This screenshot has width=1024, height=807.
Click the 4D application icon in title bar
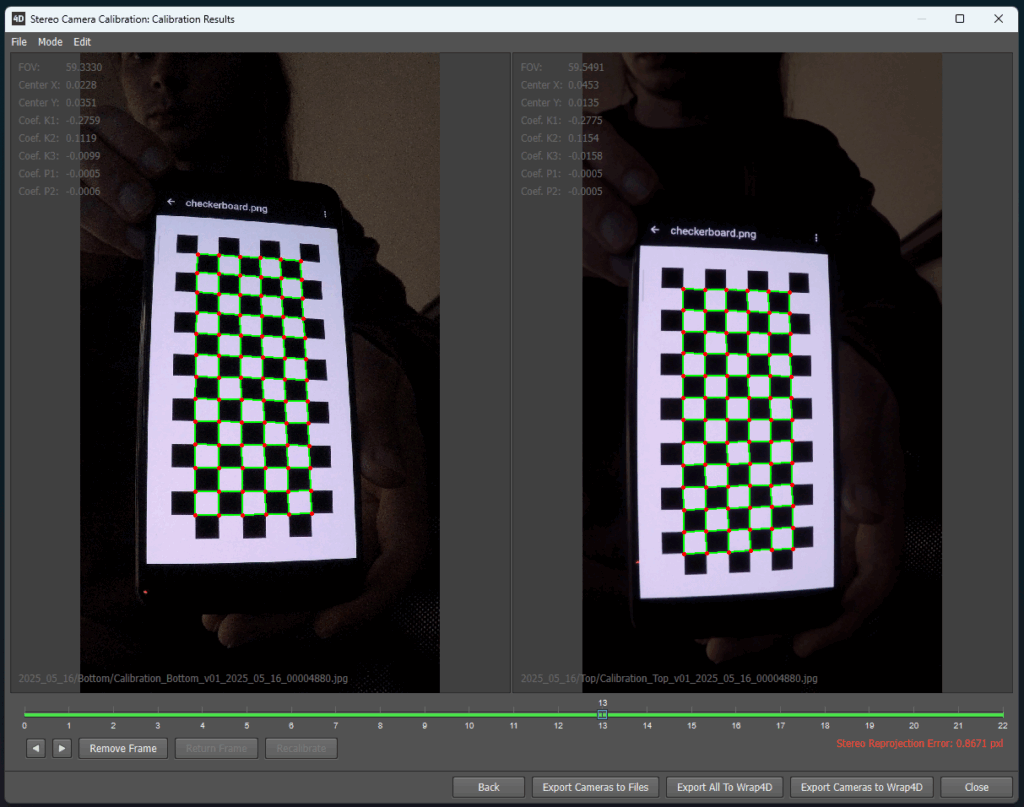pos(18,18)
